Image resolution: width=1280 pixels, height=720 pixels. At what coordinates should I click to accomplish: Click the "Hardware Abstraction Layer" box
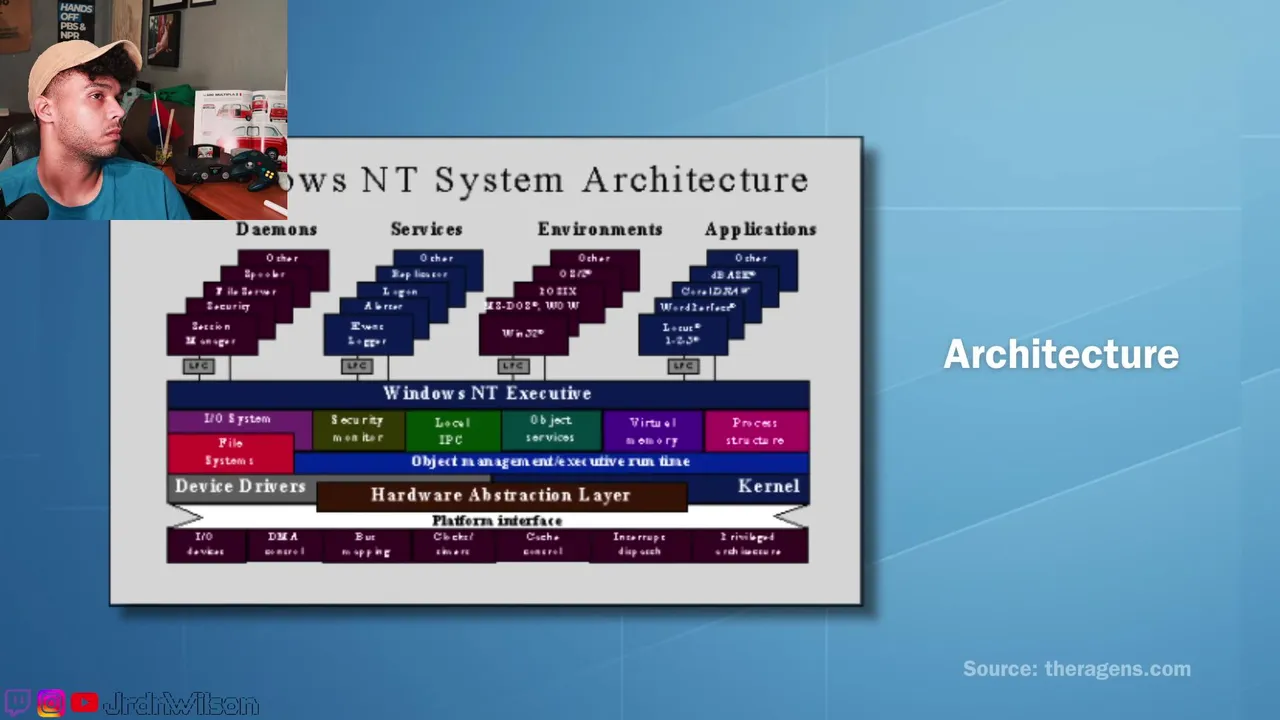(x=501, y=496)
